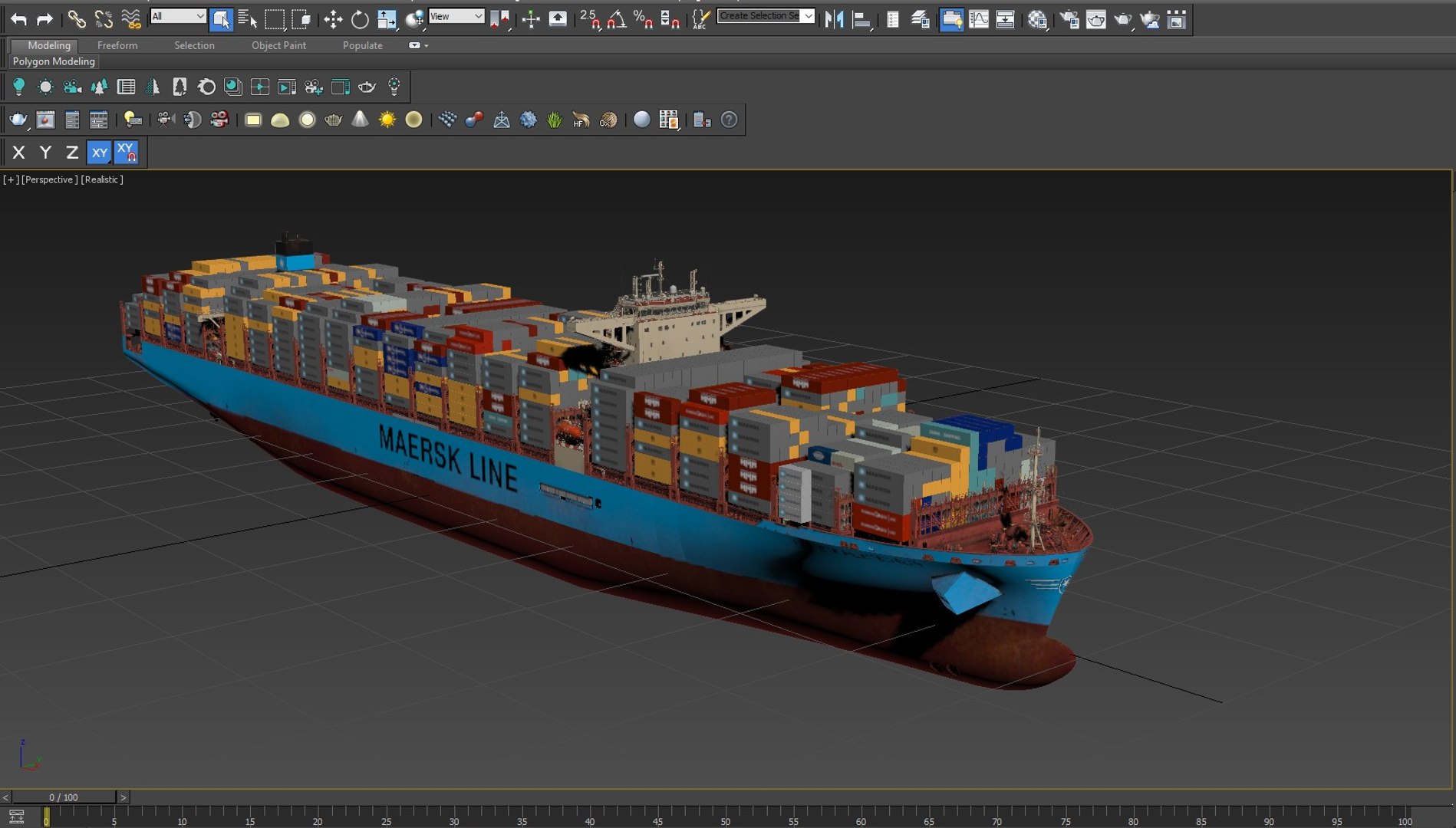Click Edit Named Selection Sets icon

(x=700, y=19)
